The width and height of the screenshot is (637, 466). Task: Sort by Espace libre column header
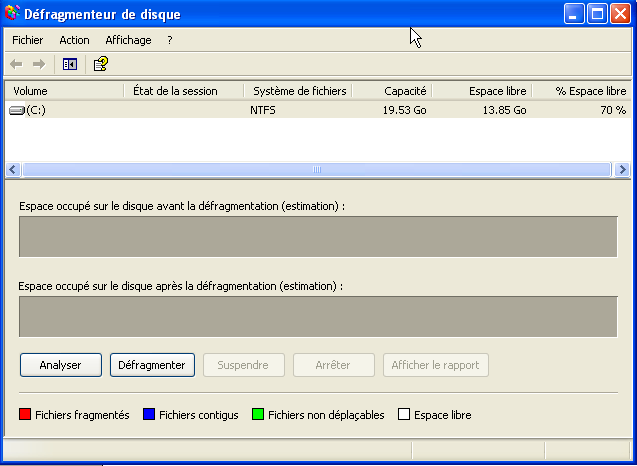tap(482, 91)
